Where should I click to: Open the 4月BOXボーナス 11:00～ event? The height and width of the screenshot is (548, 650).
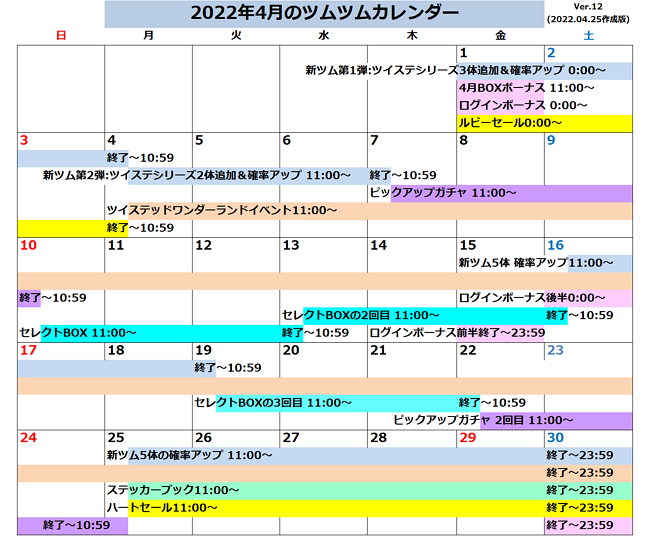[x=526, y=88]
